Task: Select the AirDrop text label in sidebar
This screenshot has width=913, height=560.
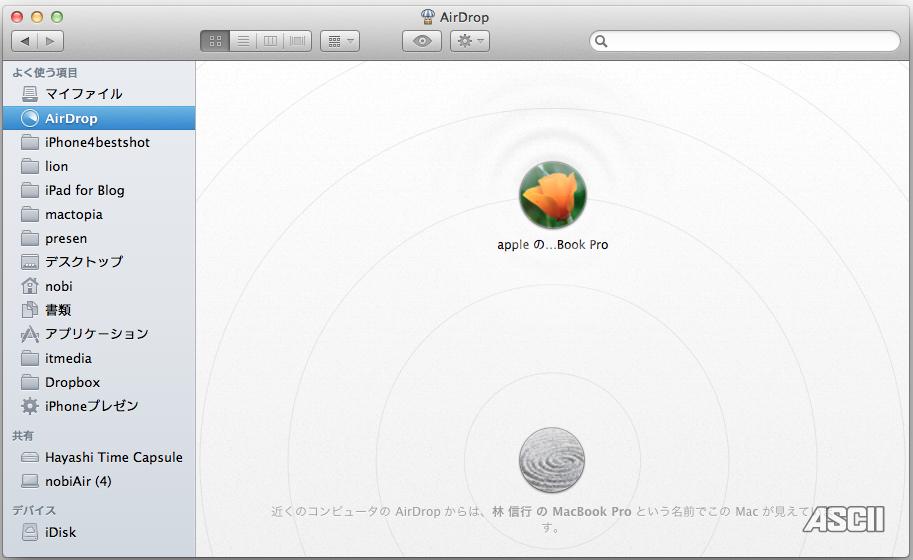Action: pos(71,118)
